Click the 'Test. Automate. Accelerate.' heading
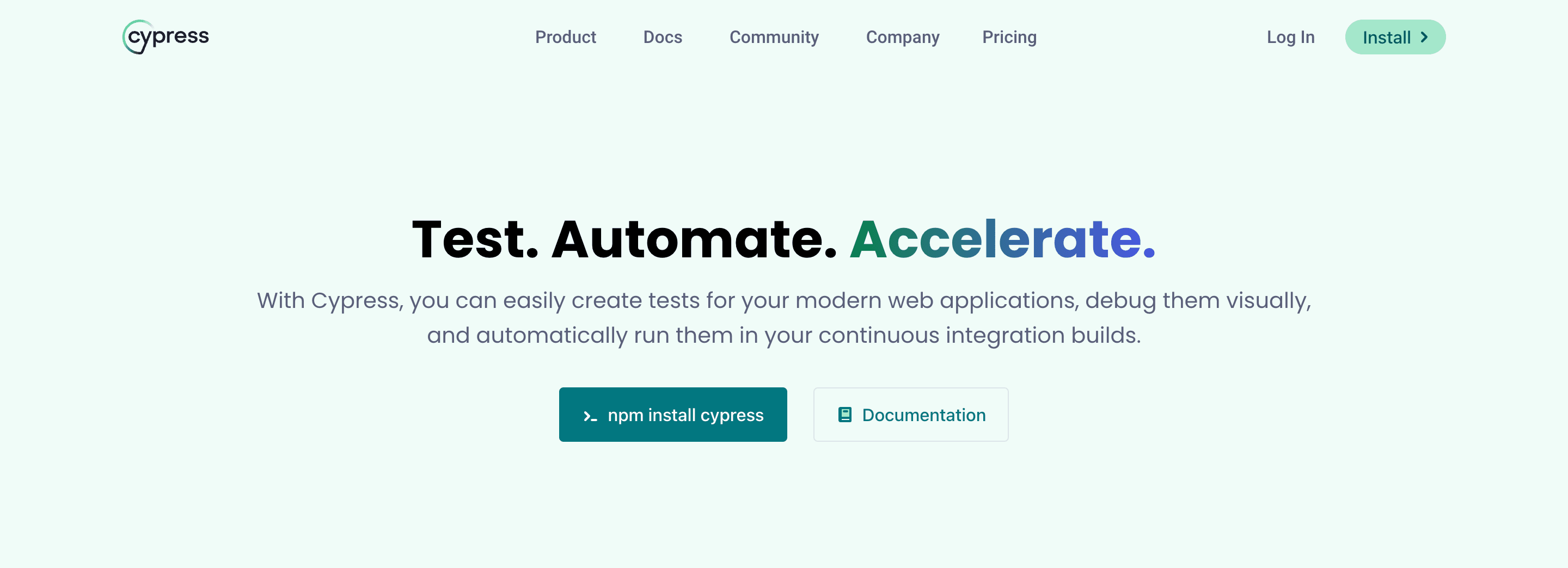The width and height of the screenshot is (1568, 568). 783,239
